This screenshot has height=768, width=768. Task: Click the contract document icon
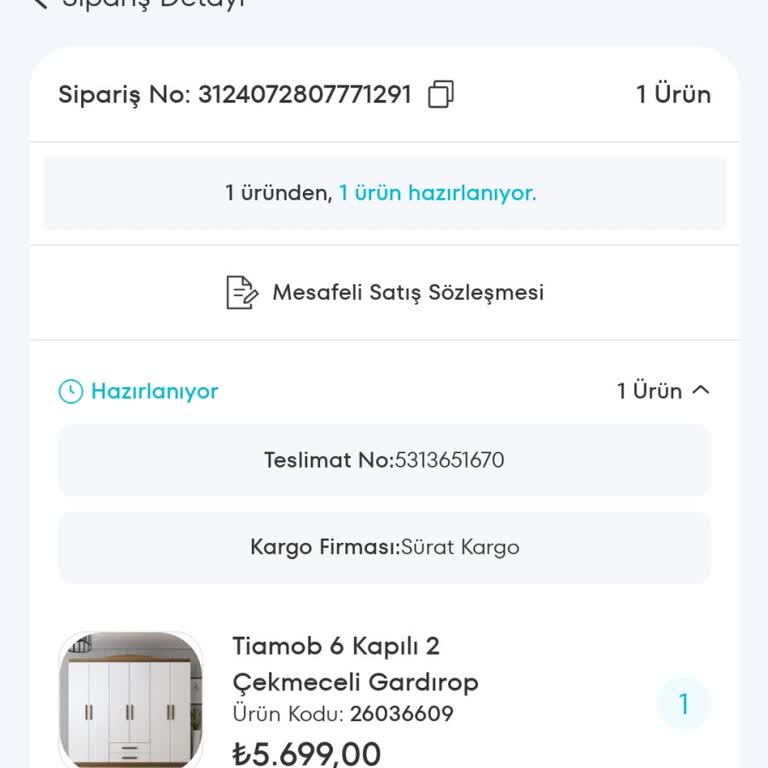pos(241,293)
